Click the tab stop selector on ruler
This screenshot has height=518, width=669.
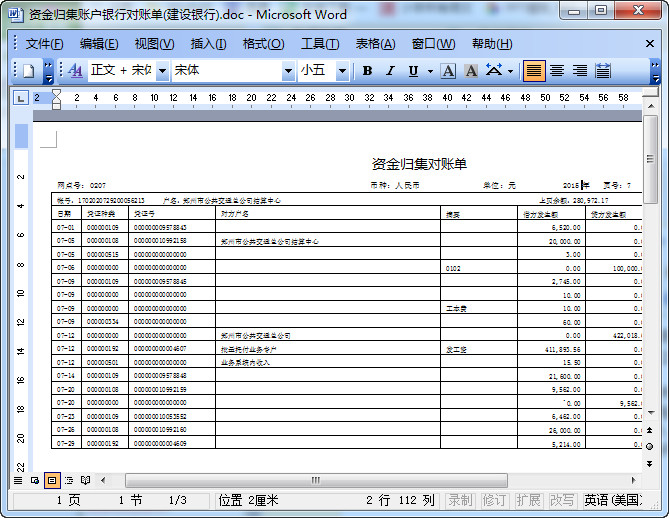(20, 98)
